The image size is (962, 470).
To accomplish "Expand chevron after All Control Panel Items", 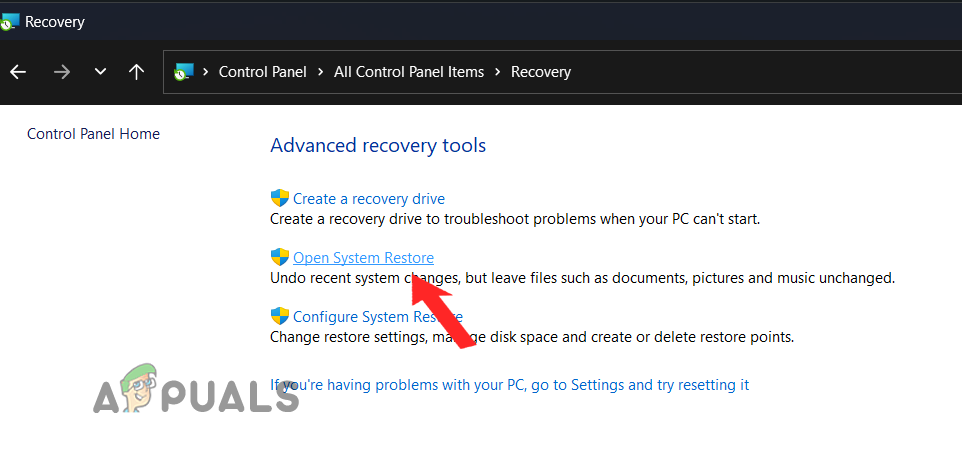I will tap(498, 72).
